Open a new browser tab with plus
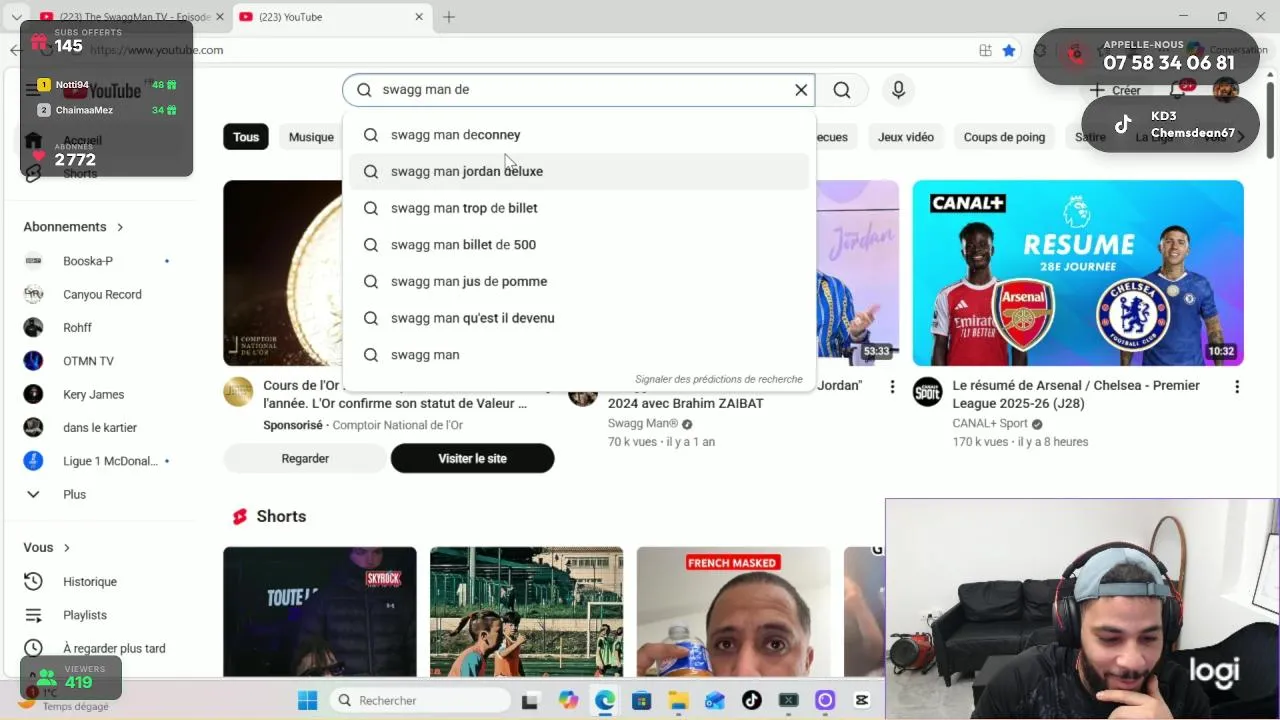 (x=449, y=17)
